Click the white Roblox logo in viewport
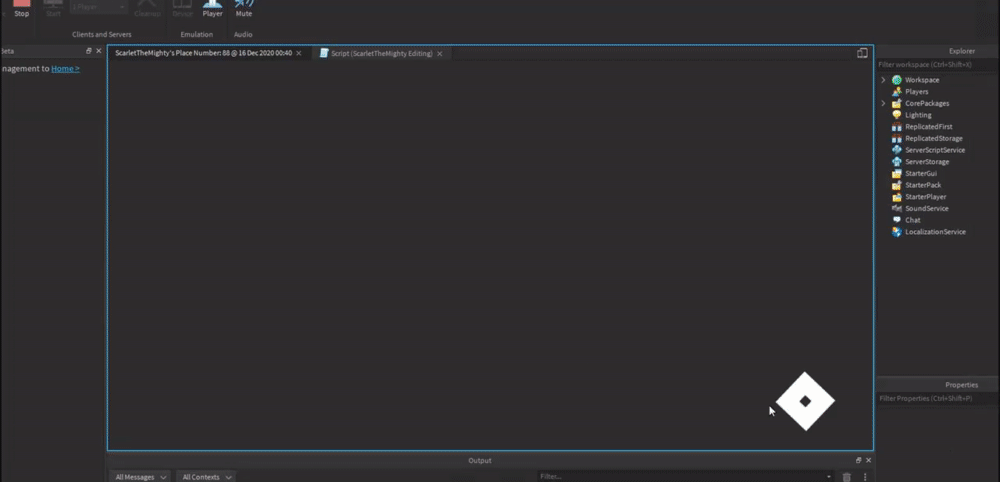The image size is (1000, 482). click(x=805, y=401)
